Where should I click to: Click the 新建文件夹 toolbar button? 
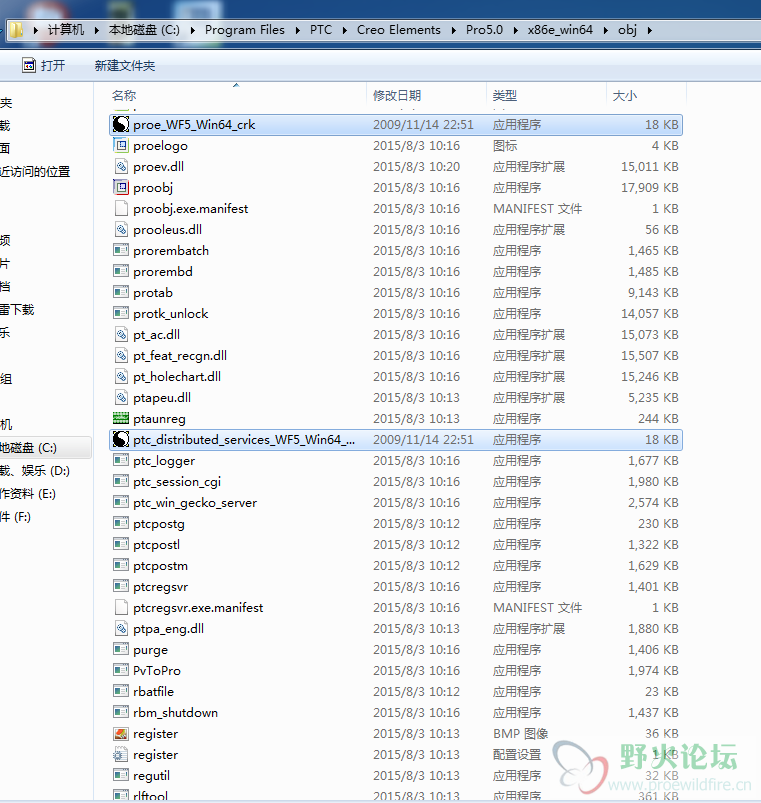pos(124,66)
